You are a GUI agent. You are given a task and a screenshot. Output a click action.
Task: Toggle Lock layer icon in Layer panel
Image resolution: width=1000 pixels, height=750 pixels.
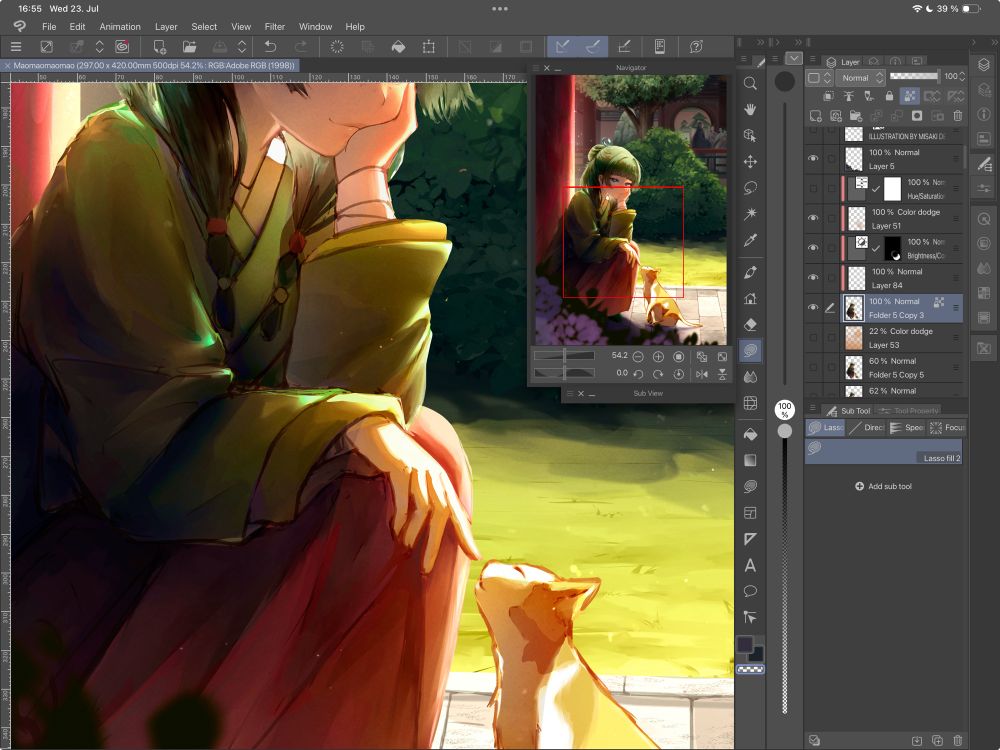click(x=889, y=96)
